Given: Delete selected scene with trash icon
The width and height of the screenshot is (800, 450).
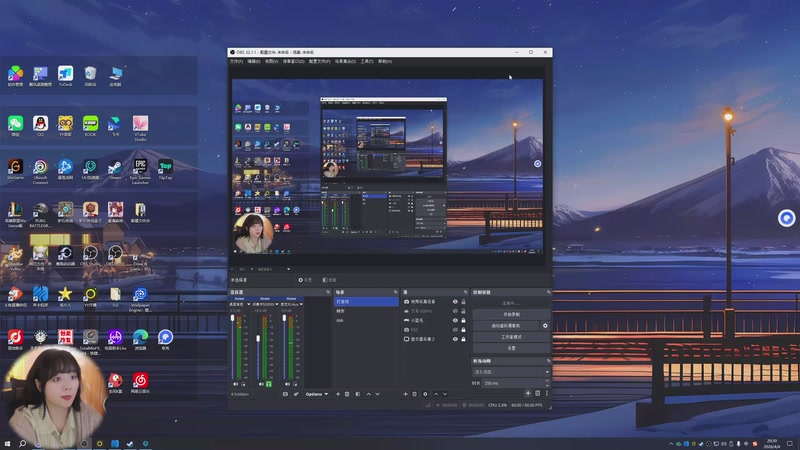Looking at the screenshot, I should [x=347, y=394].
